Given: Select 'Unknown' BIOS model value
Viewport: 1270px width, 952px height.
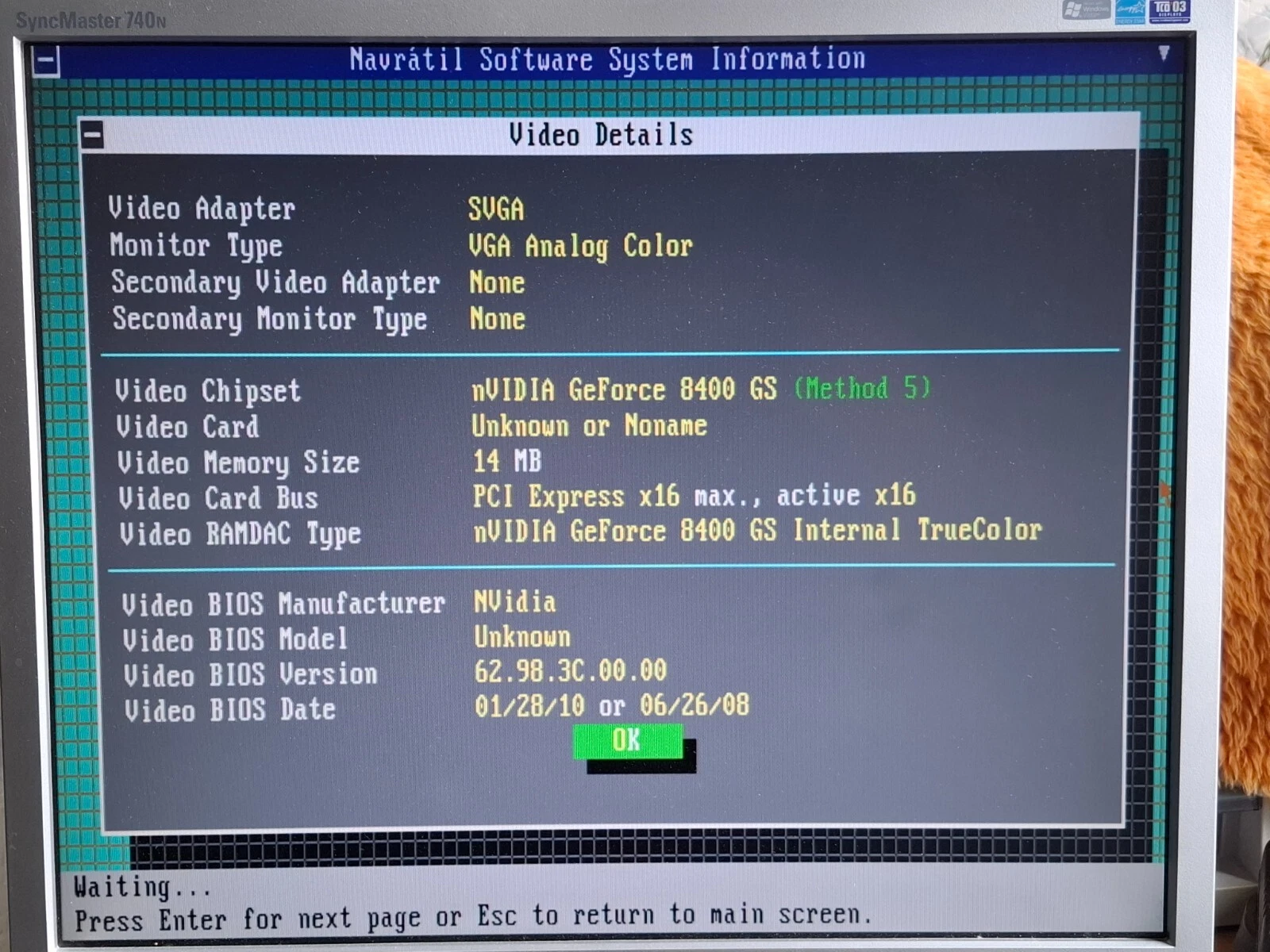Looking at the screenshot, I should click(x=522, y=637).
